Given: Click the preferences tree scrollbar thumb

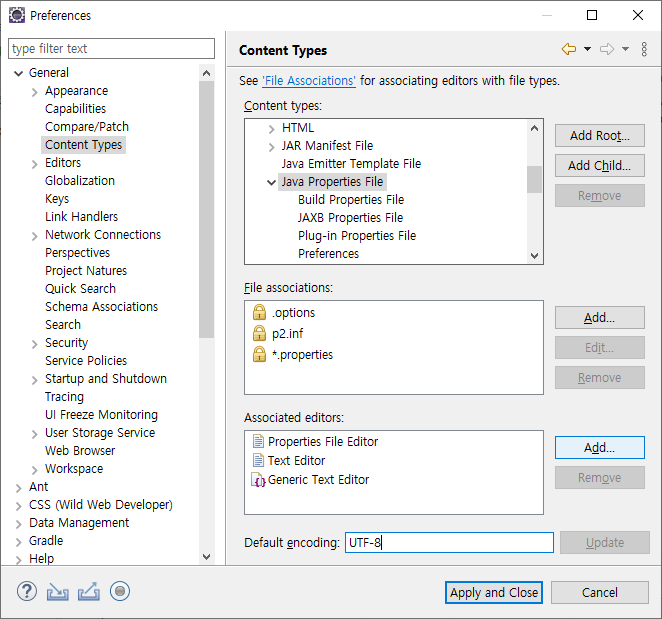Looking at the screenshot, I should click(206, 209).
